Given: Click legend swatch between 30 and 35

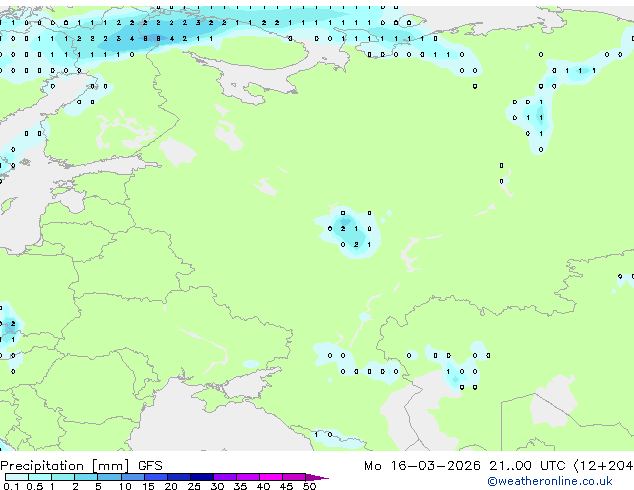Looking at the screenshot, I should [x=225, y=477].
